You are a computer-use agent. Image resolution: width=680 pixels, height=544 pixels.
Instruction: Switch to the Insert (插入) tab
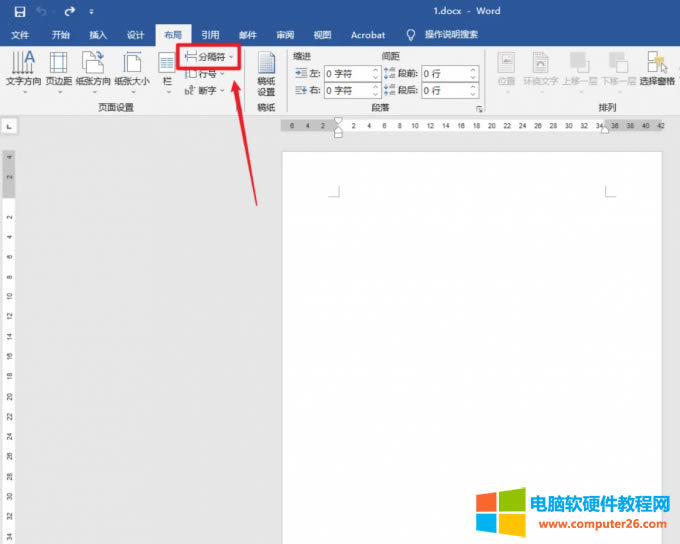tap(98, 35)
